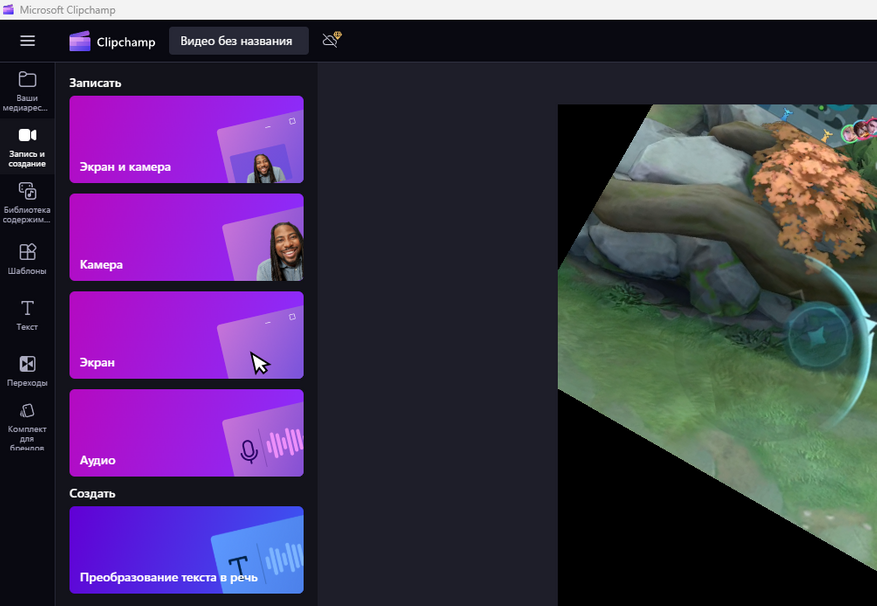Start "Аудио" recording card
This screenshot has width=877, height=606.
click(x=186, y=433)
